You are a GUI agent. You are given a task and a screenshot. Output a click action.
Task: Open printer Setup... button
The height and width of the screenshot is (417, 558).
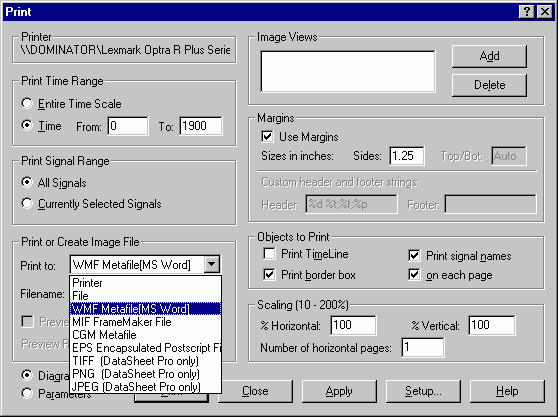pos(423,391)
